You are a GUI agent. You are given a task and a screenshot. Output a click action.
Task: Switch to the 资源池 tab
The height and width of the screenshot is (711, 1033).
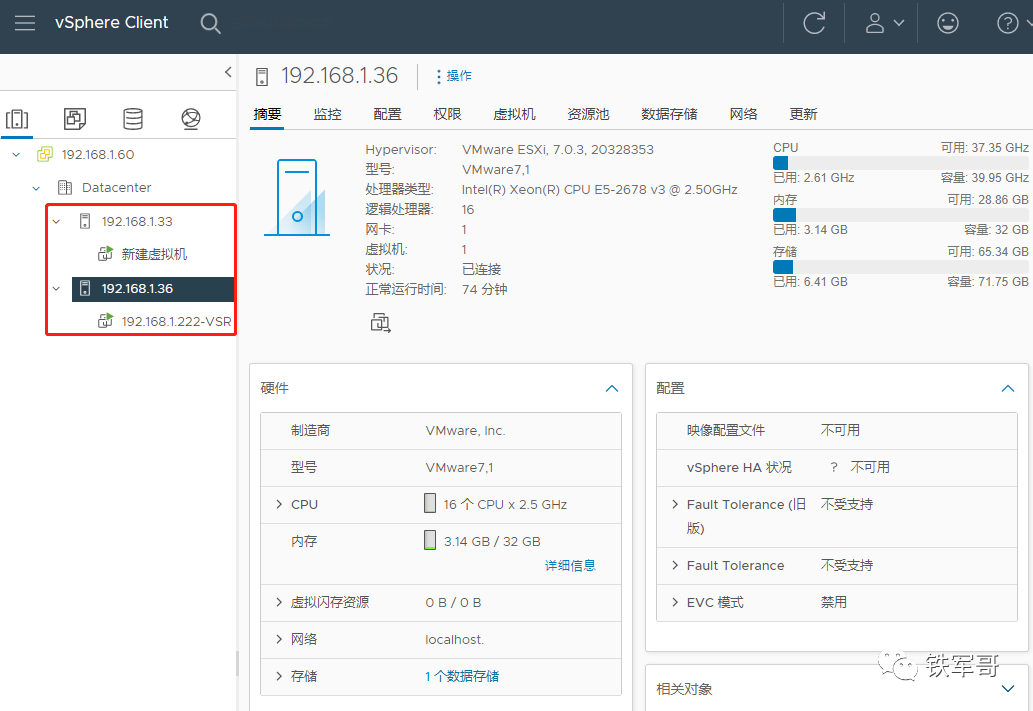point(588,115)
